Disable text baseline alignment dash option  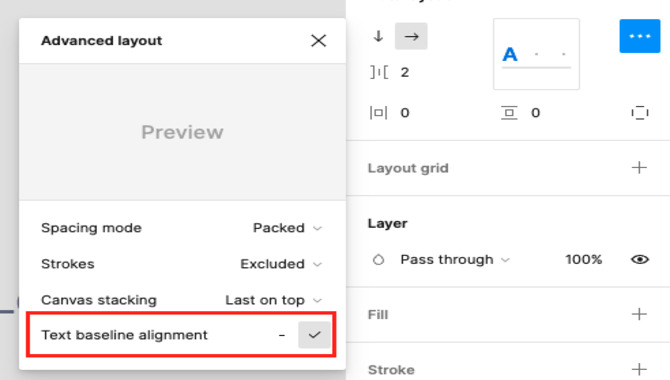point(282,335)
